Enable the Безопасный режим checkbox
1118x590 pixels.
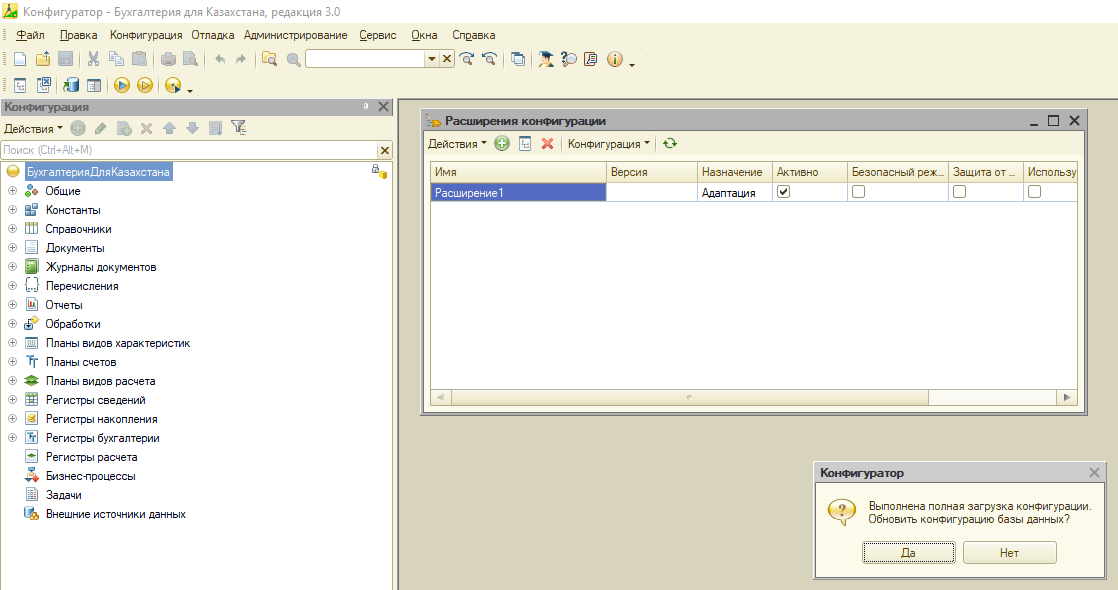[x=858, y=192]
